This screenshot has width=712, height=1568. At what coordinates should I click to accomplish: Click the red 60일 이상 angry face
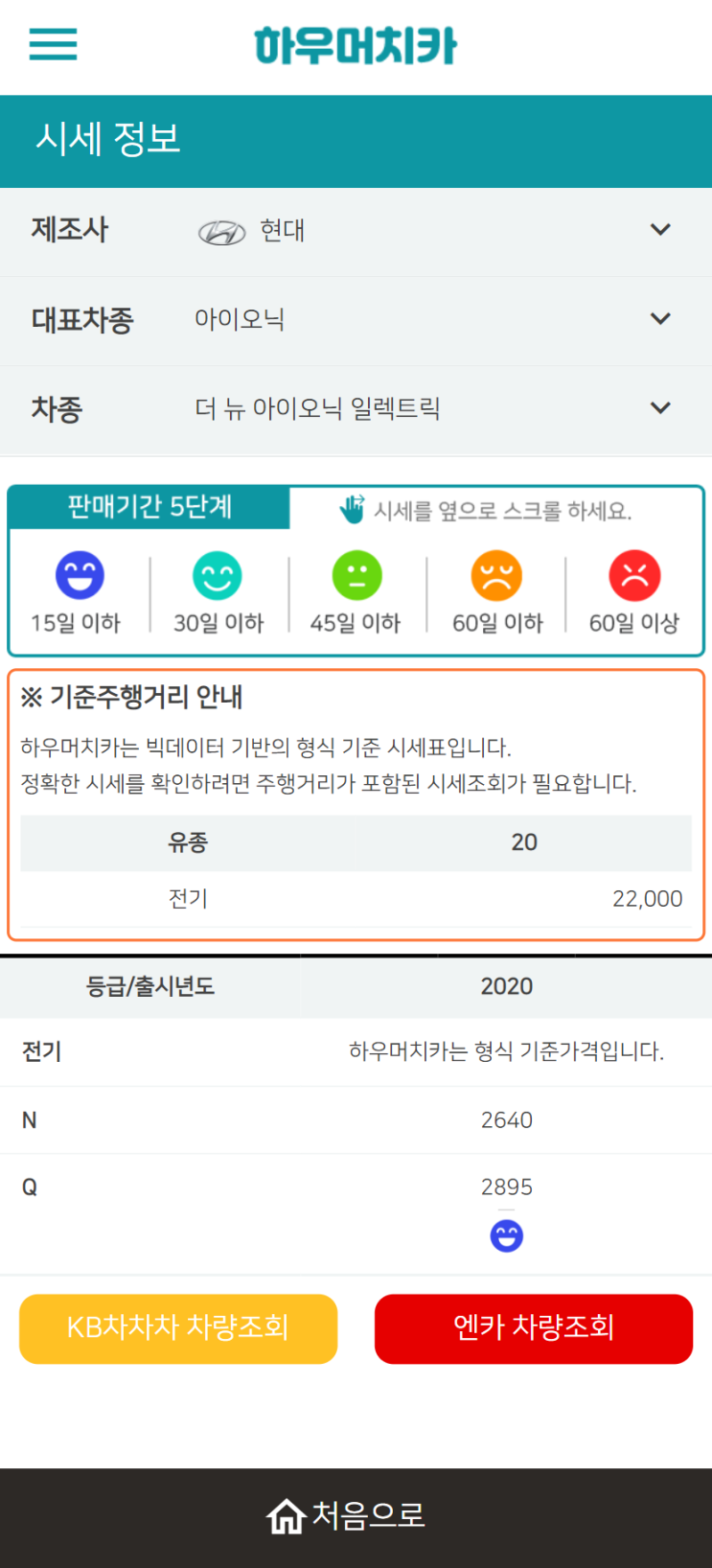(x=634, y=575)
